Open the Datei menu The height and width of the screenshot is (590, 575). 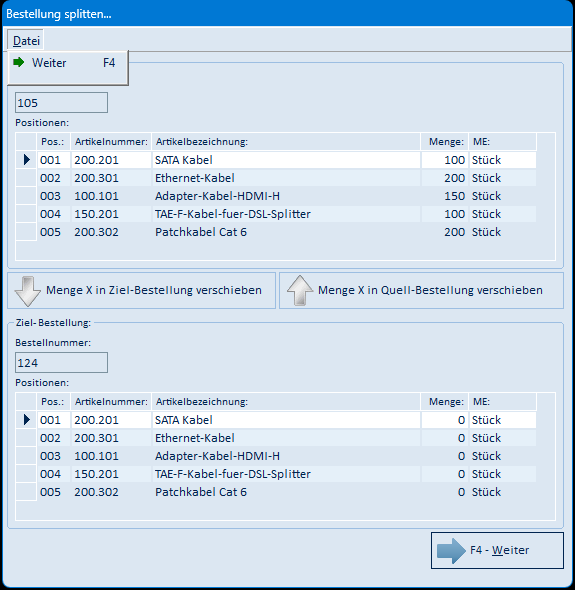26,40
